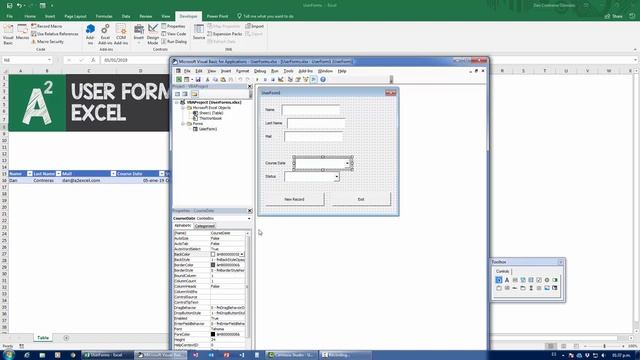This screenshot has height=360, width=640.
Task: Click Expansion Packs in XML group
Action: (x=225, y=34)
